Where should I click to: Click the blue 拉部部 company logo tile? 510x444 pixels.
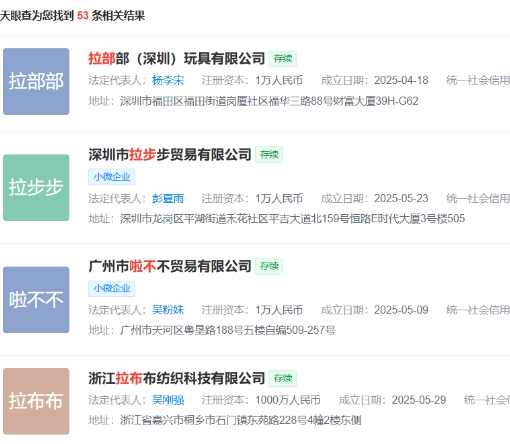[x=36, y=81]
